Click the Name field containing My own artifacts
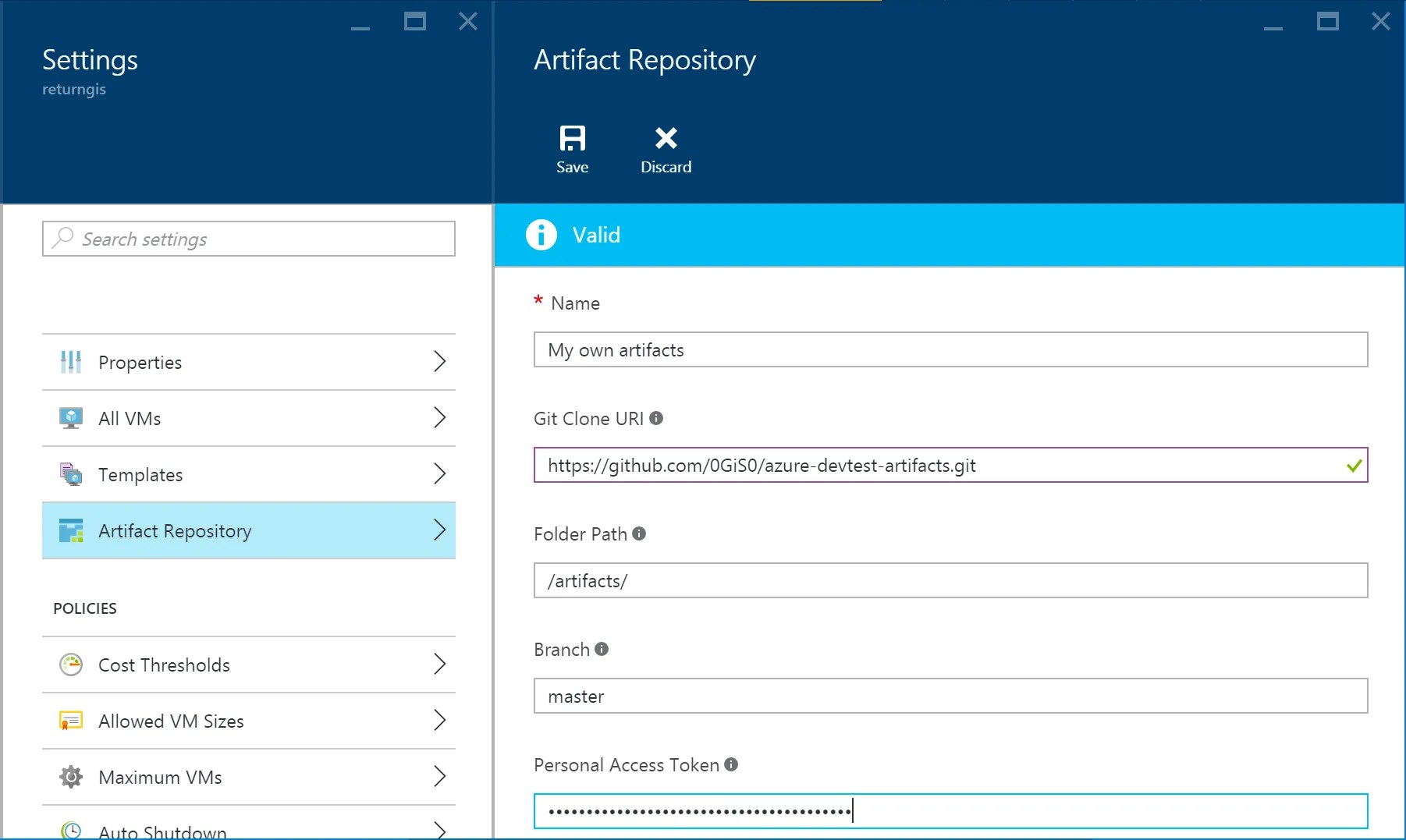The height and width of the screenshot is (840, 1406). click(x=950, y=349)
